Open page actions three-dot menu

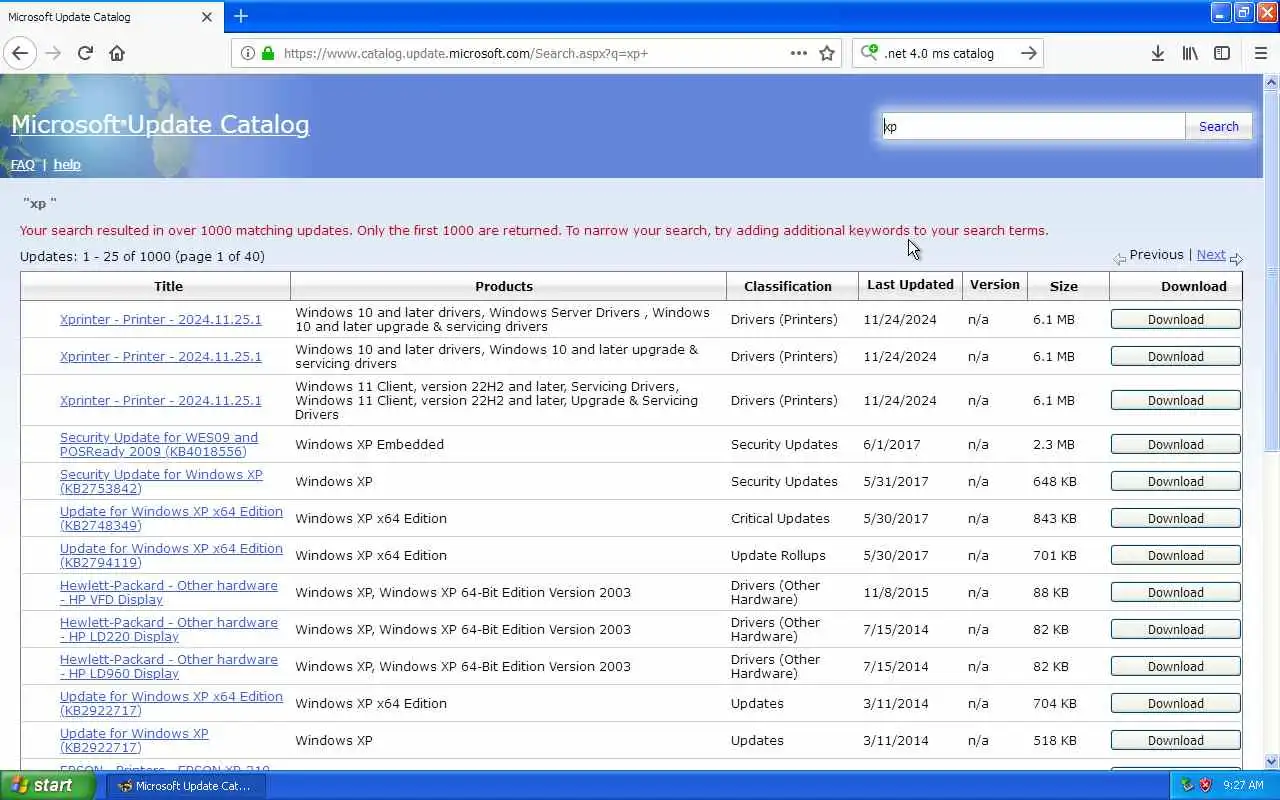pyautogui.click(x=799, y=53)
